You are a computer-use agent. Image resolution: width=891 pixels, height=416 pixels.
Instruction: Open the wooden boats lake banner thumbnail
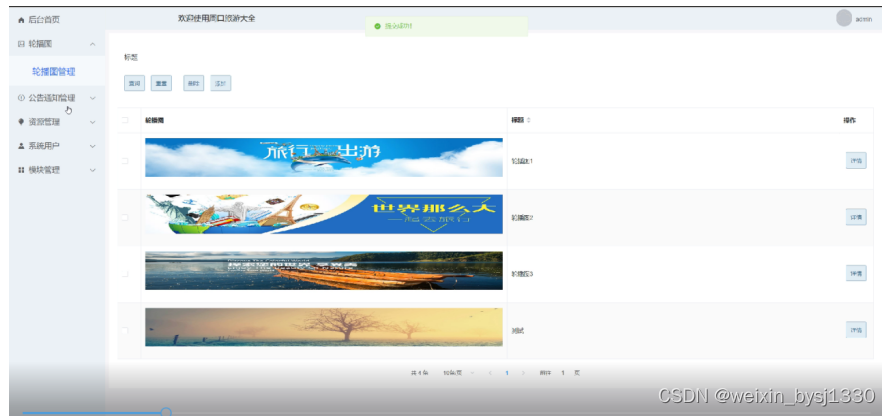(x=324, y=271)
